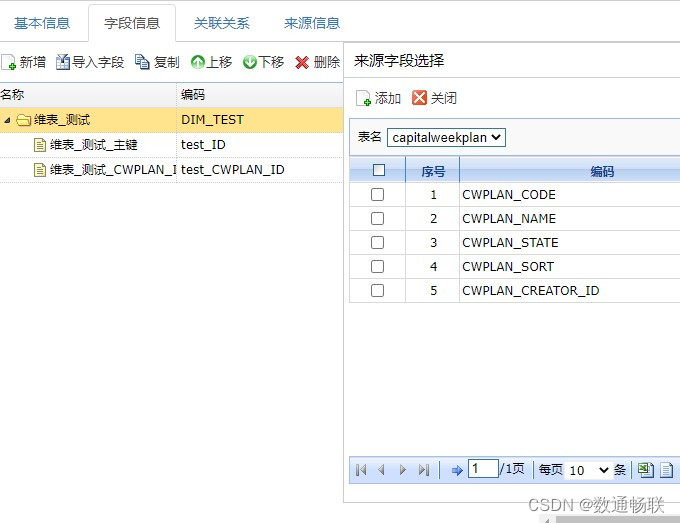The height and width of the screenshot is (523, 680).
Task: Switch to the 基本信息 tab
Action: pyautogui.click(x=42, y=23)
